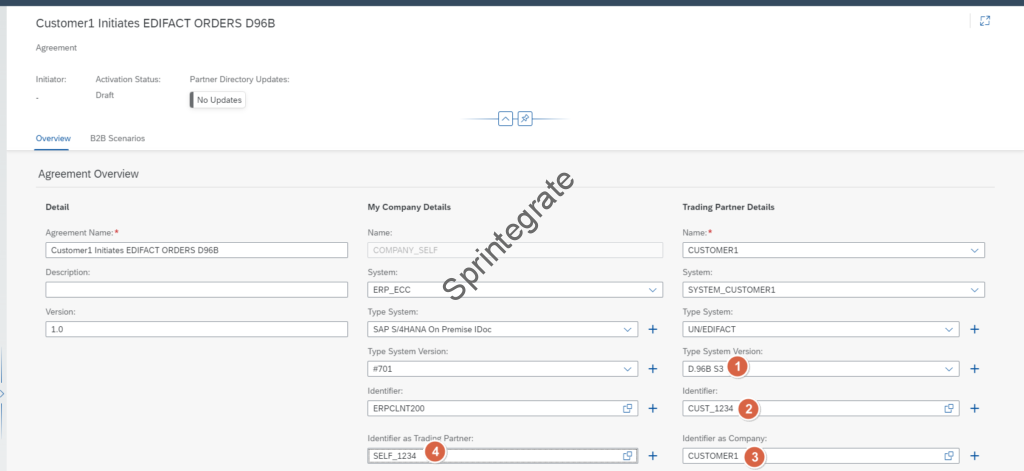Pin the header using the pin icon
The width and height of the screenshot is (1024, 471).
pyautogui.click(x=525, y=118)
